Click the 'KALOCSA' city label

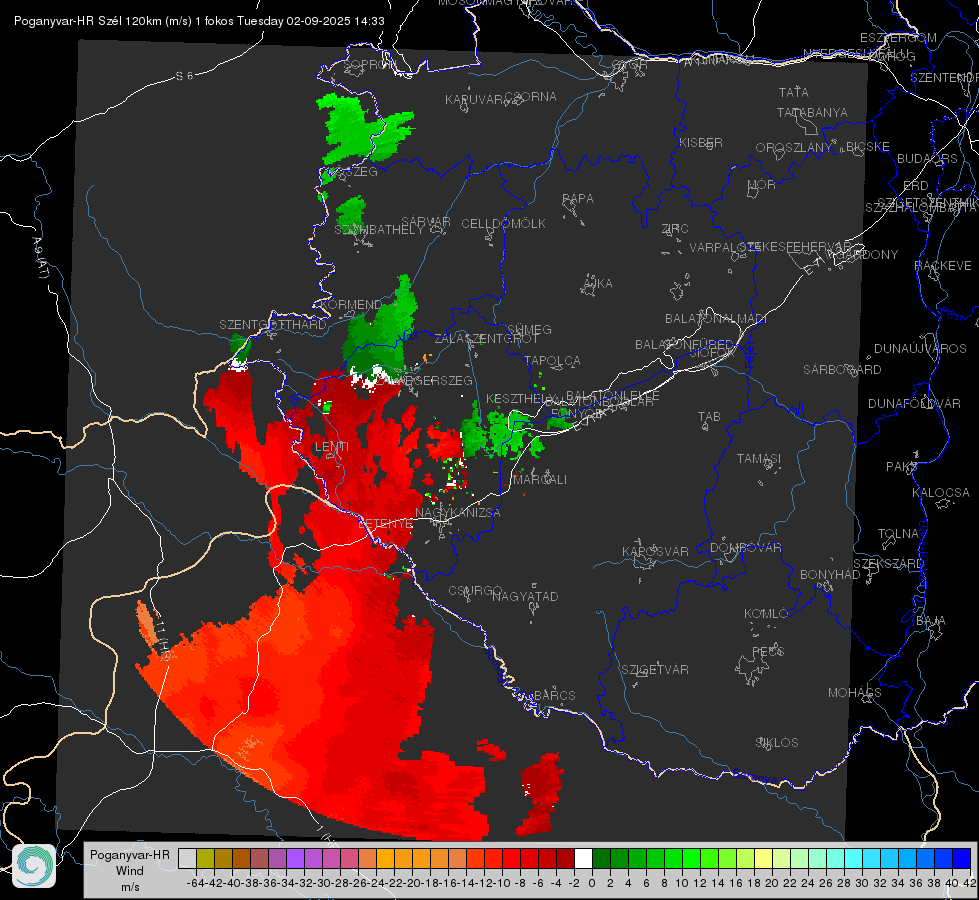(941, 493)
